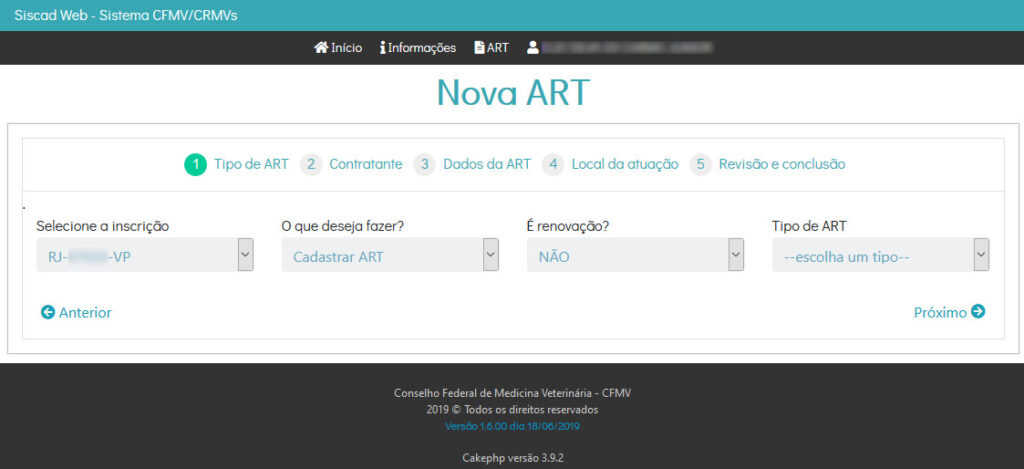Click the right arrow icon beside Próximo
This screenshot has width=1024, height=469.
[978, 312]
